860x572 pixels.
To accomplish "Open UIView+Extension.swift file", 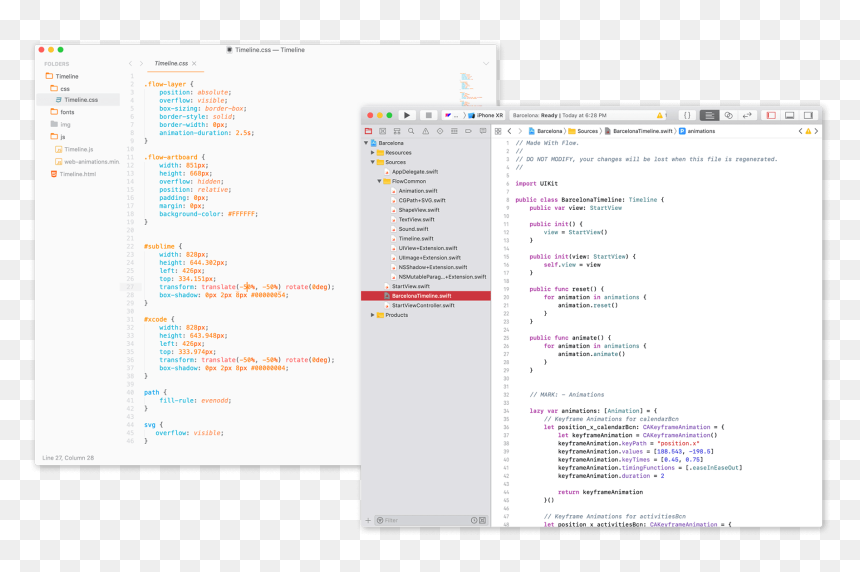I will click(x=426, y=248).
